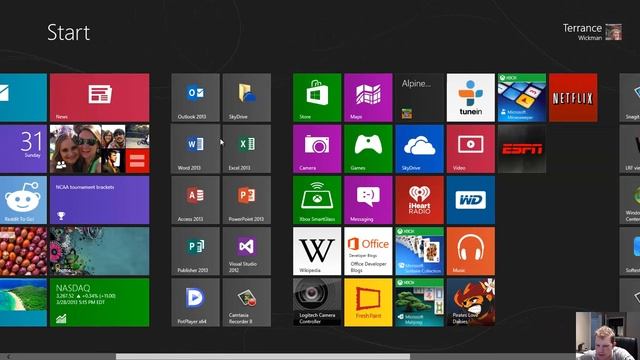The width and height of the screenshot is (640, 360).
Task: Click the scrollbar left arrow
Action: point(8,357)
